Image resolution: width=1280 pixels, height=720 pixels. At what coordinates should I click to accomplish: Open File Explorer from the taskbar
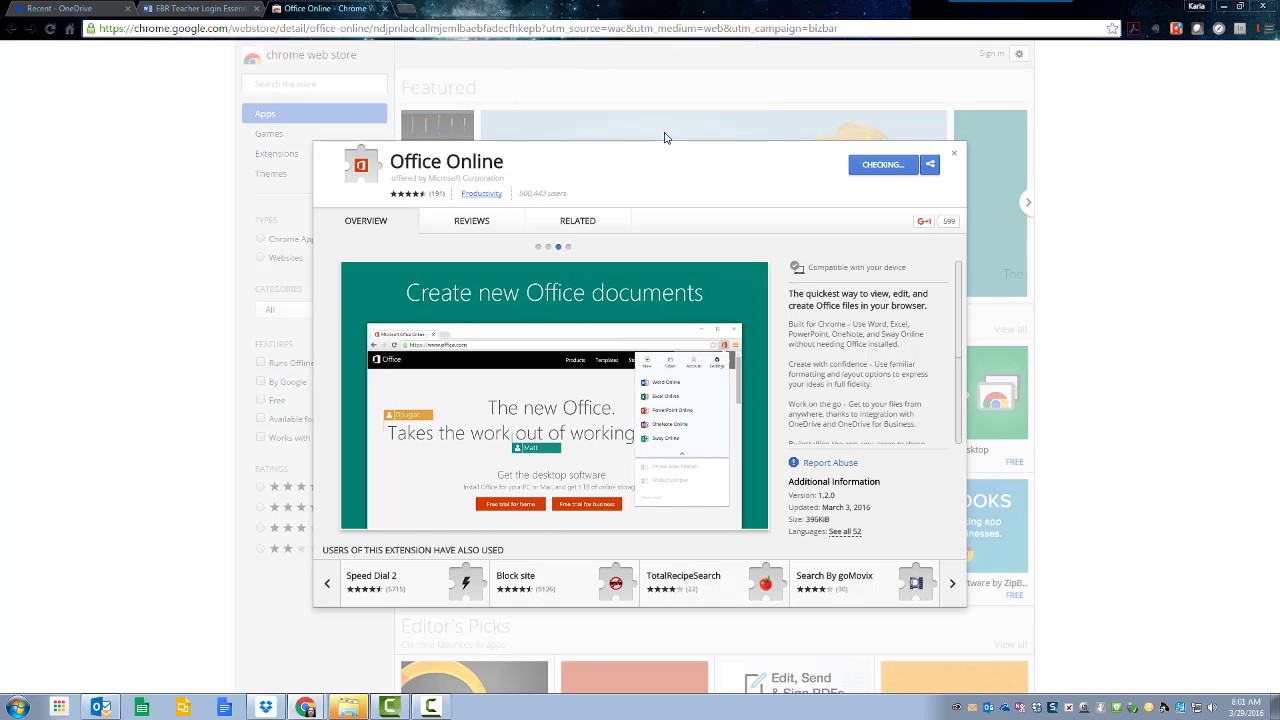[x=348, y=707]
